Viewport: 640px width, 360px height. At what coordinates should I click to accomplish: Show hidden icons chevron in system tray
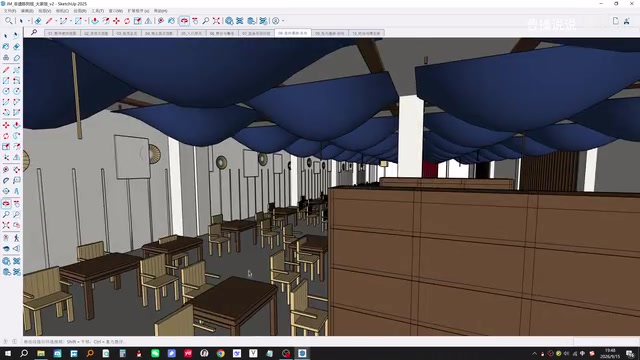coord(534,353)
